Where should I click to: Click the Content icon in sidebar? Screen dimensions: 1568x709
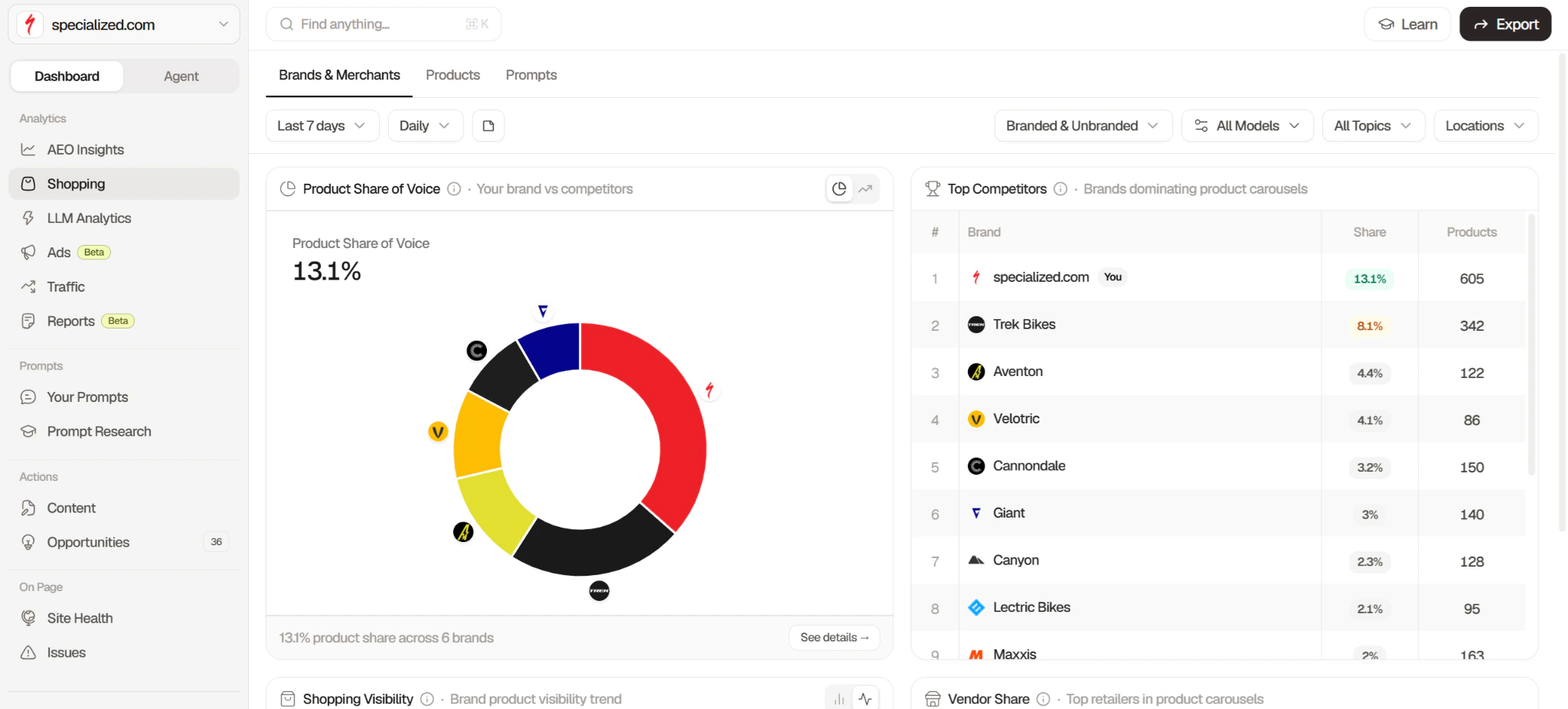[x=28, y=508]
